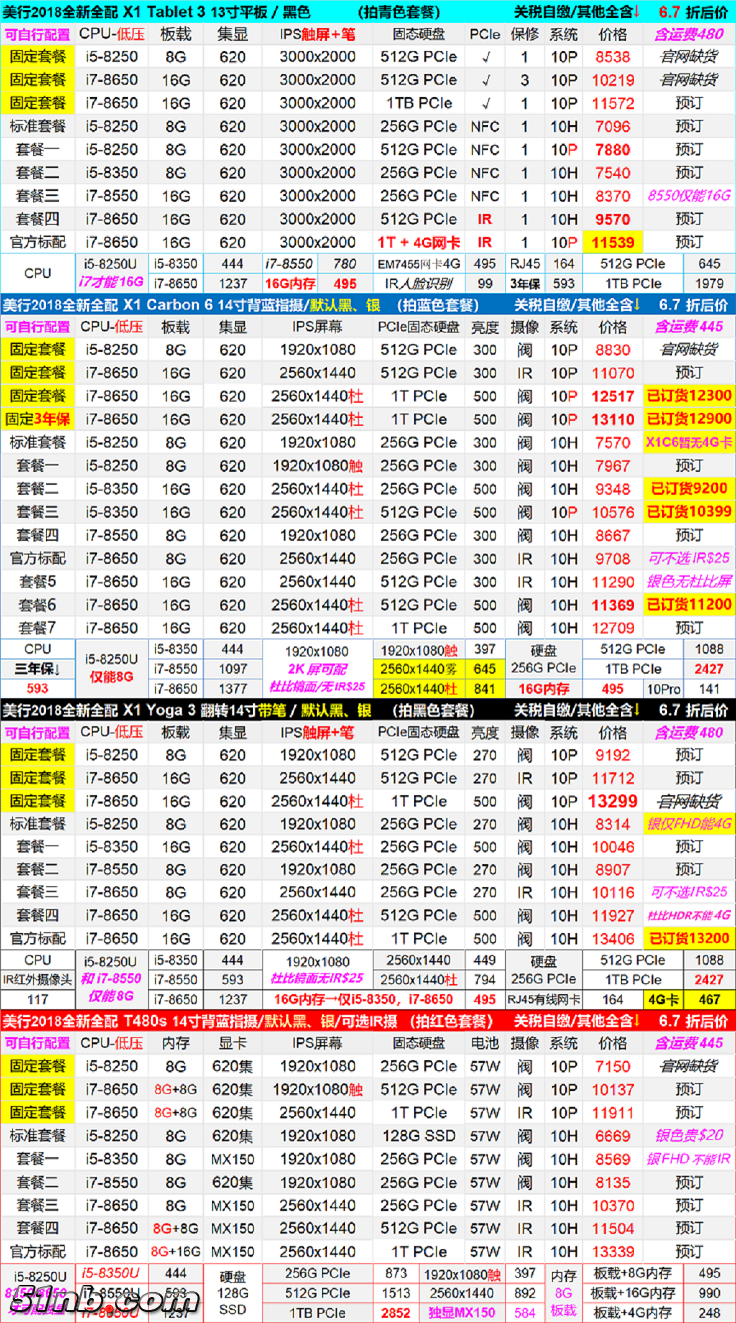Screen dimensions: 736x1323
Task: Click the 2K 屏可配 note
Action: [319, 667]
